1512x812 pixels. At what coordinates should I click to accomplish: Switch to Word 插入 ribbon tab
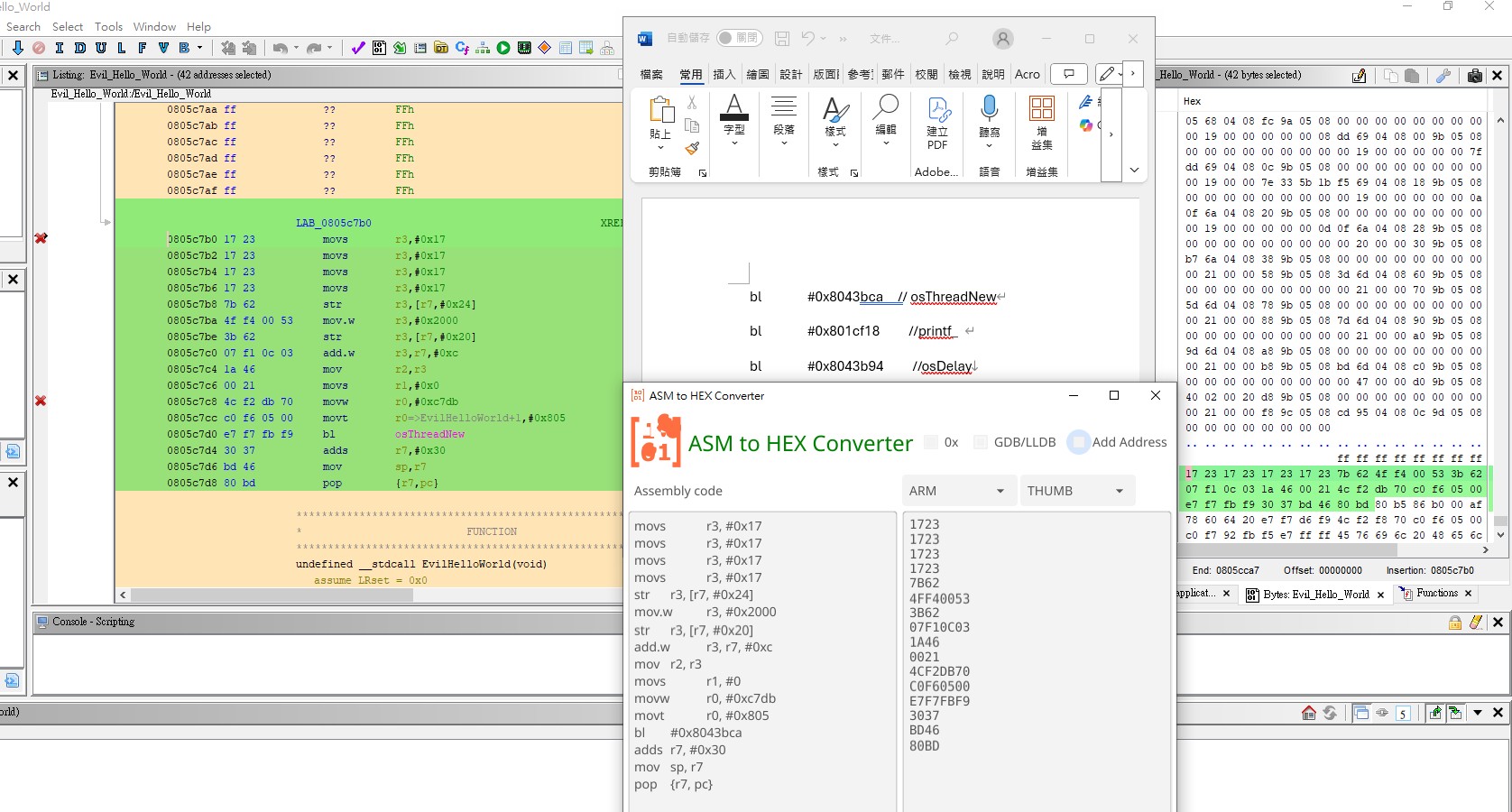click(724, 74)
